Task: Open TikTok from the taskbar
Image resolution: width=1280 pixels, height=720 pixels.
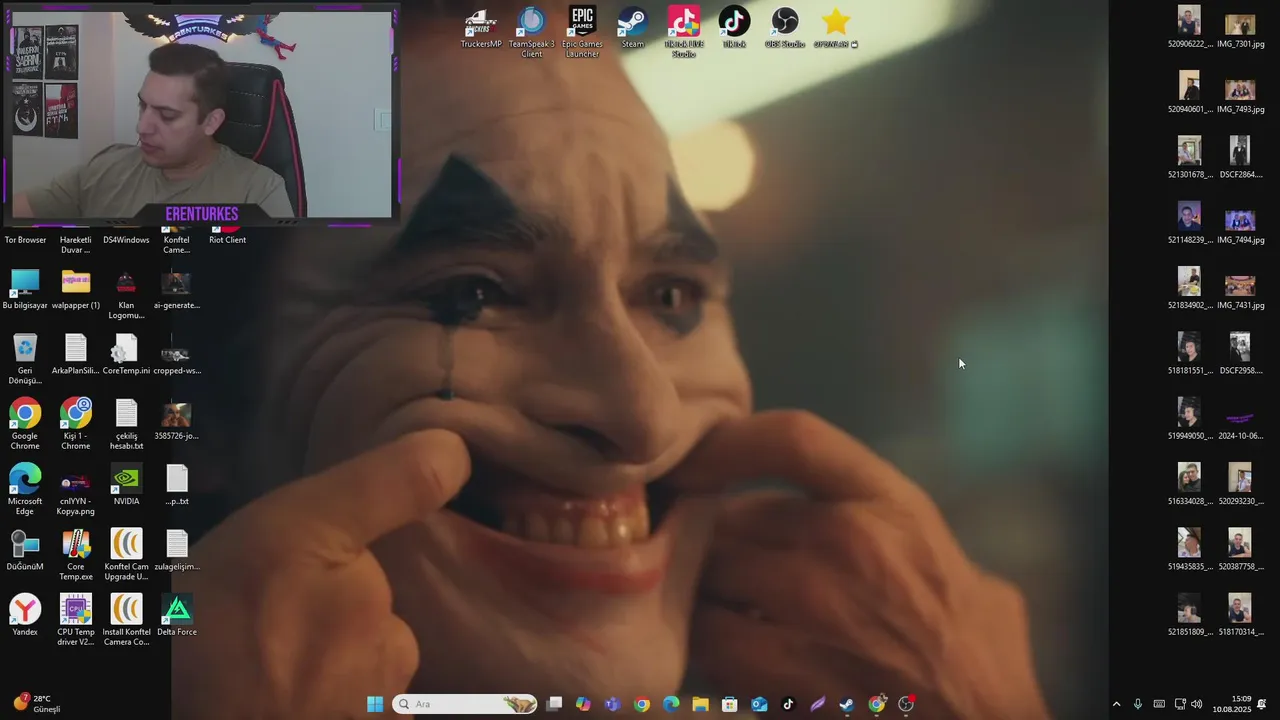Action: 788,704
